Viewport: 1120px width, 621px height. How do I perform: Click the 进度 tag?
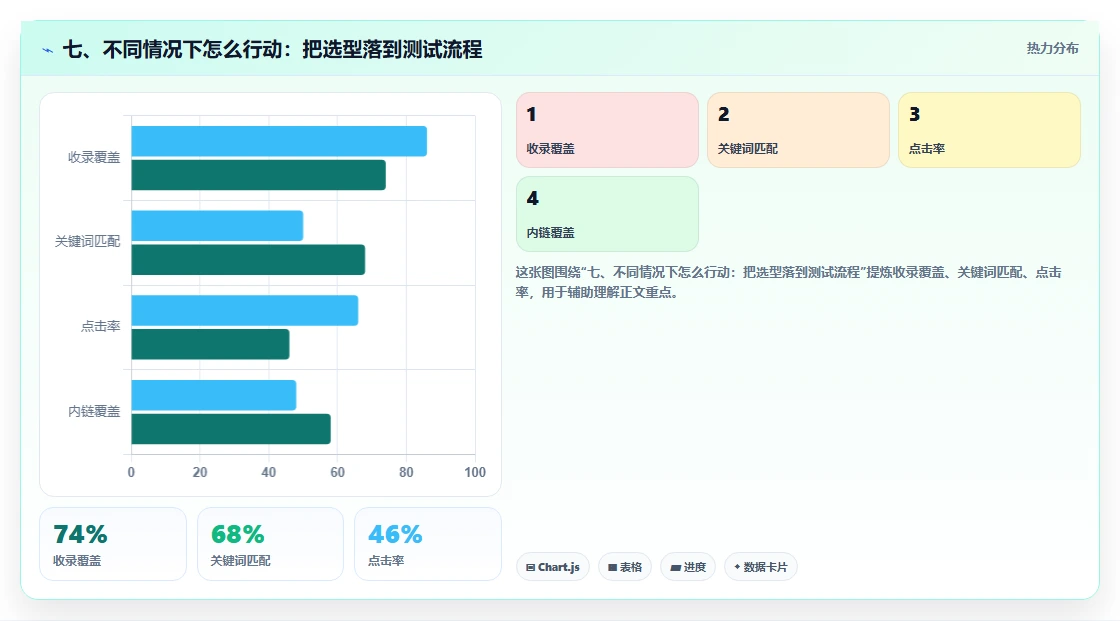[688, 567]
